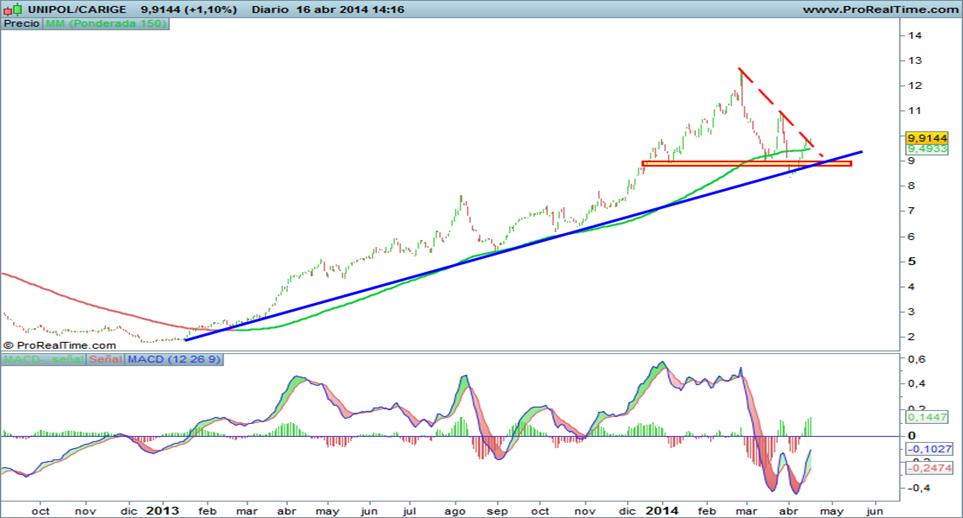Click the 14 price axis label

(x=915, y=35)
